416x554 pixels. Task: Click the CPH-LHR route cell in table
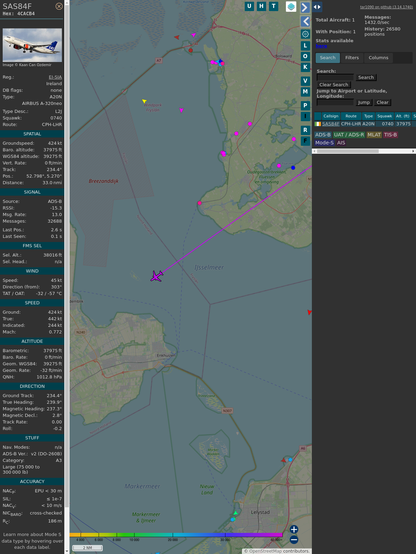pos(351,124)
